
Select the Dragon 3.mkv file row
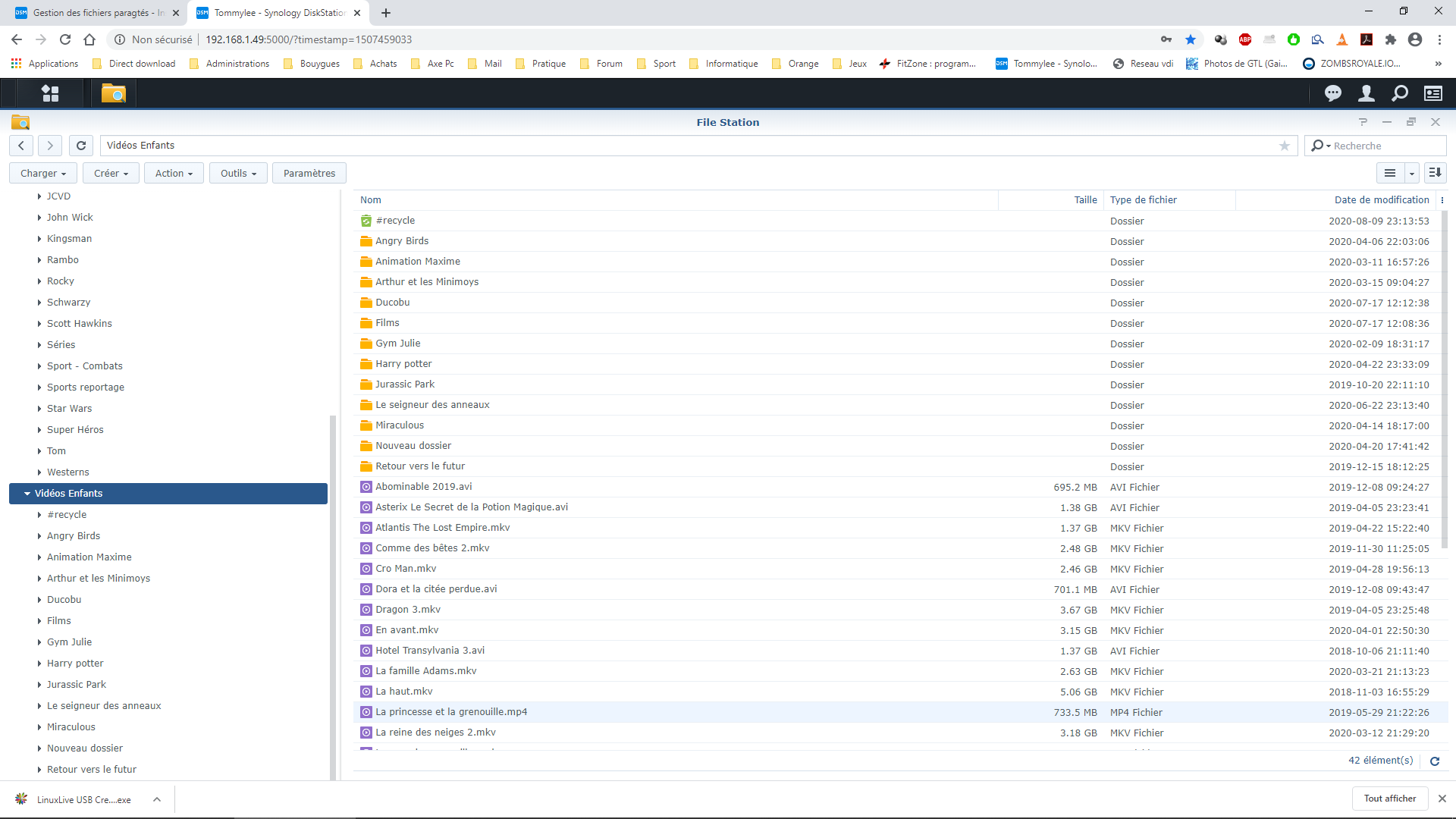[408, 610]
